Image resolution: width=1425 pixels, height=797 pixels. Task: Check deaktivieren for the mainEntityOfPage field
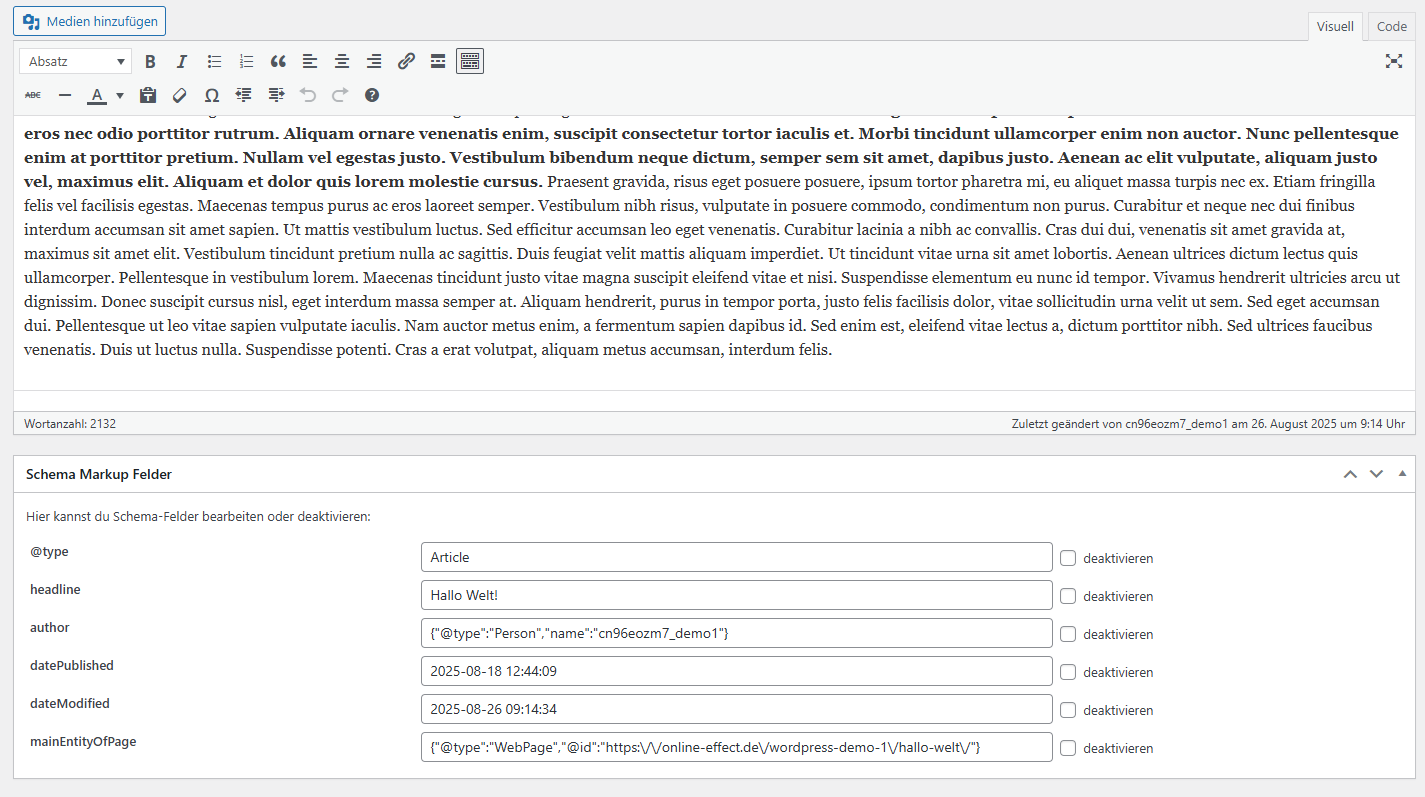1068,748
